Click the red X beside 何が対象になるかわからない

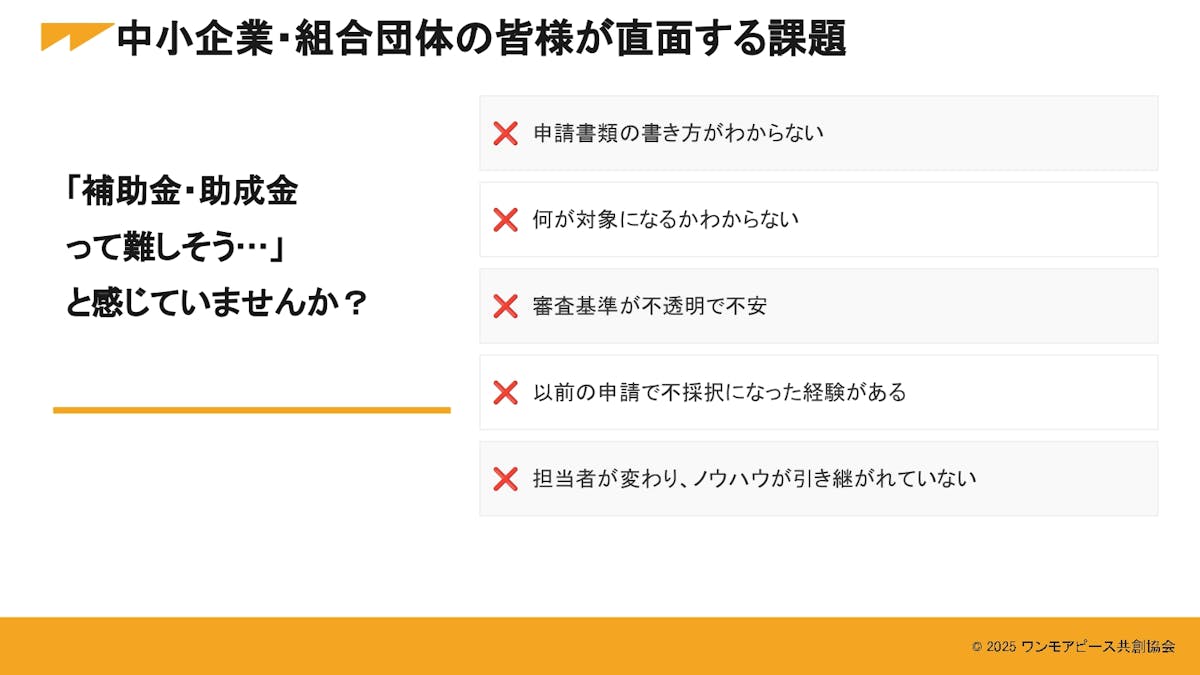(x=505, y=220)
